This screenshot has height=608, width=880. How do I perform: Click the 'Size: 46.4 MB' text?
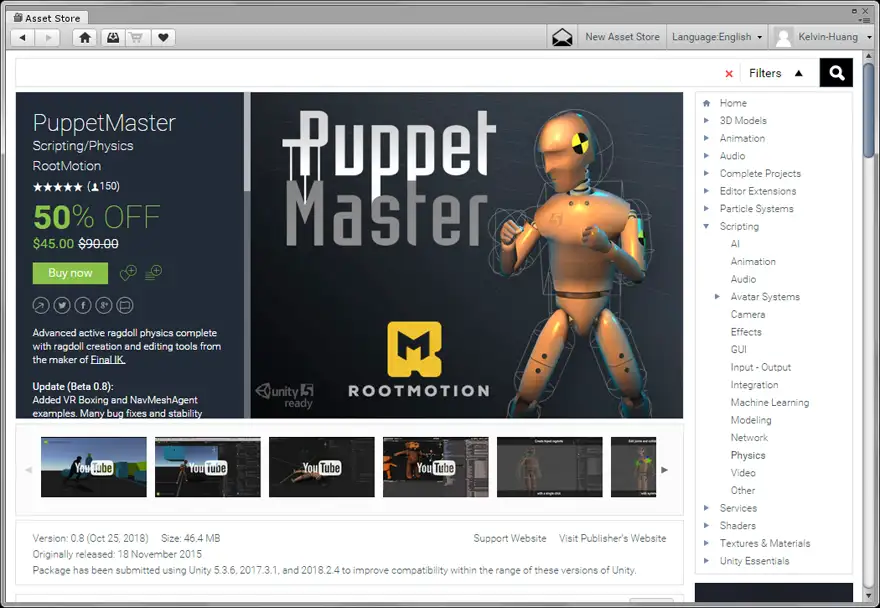191,538
